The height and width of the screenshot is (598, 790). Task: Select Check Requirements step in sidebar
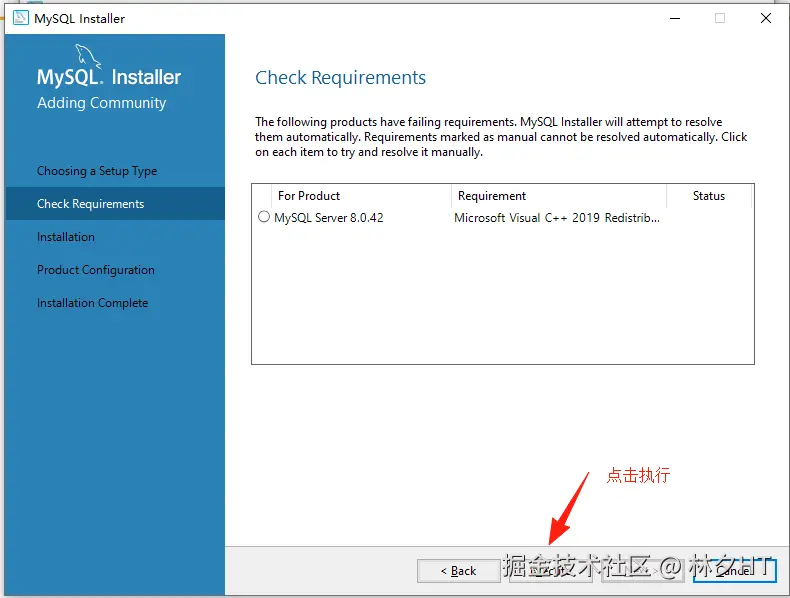point(115,204)
